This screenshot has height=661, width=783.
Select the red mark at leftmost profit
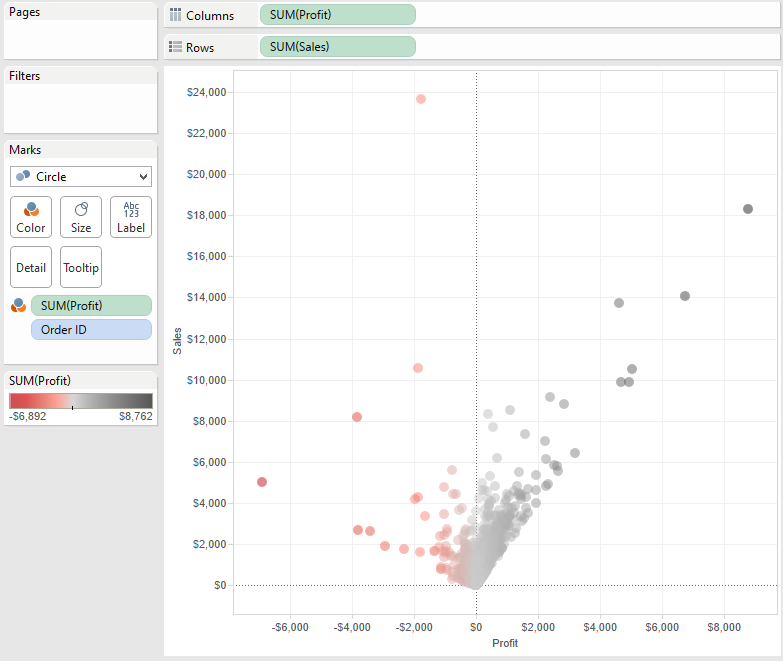pos(262,482)
